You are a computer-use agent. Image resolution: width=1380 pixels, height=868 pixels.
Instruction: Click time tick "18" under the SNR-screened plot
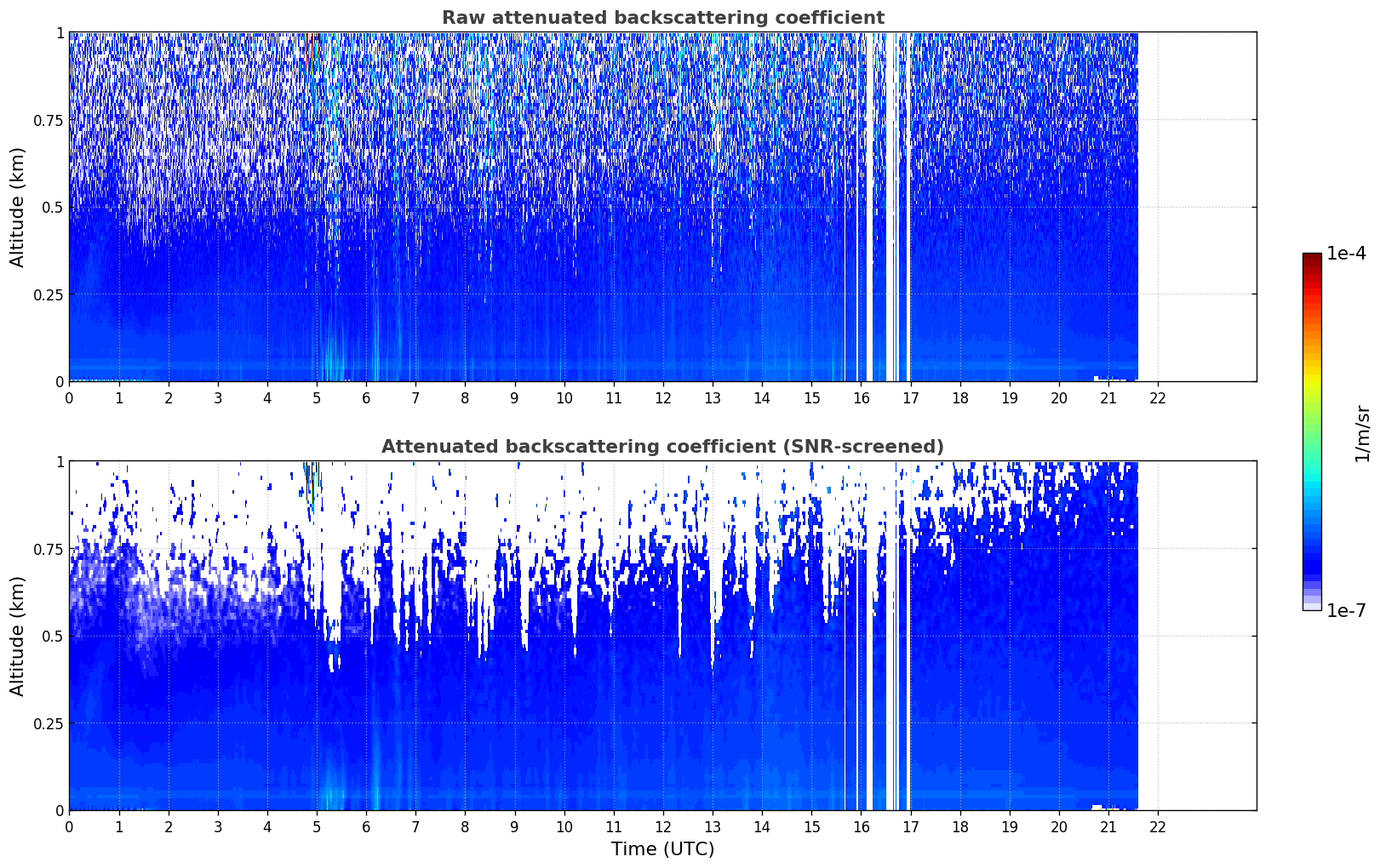point(960,826)
